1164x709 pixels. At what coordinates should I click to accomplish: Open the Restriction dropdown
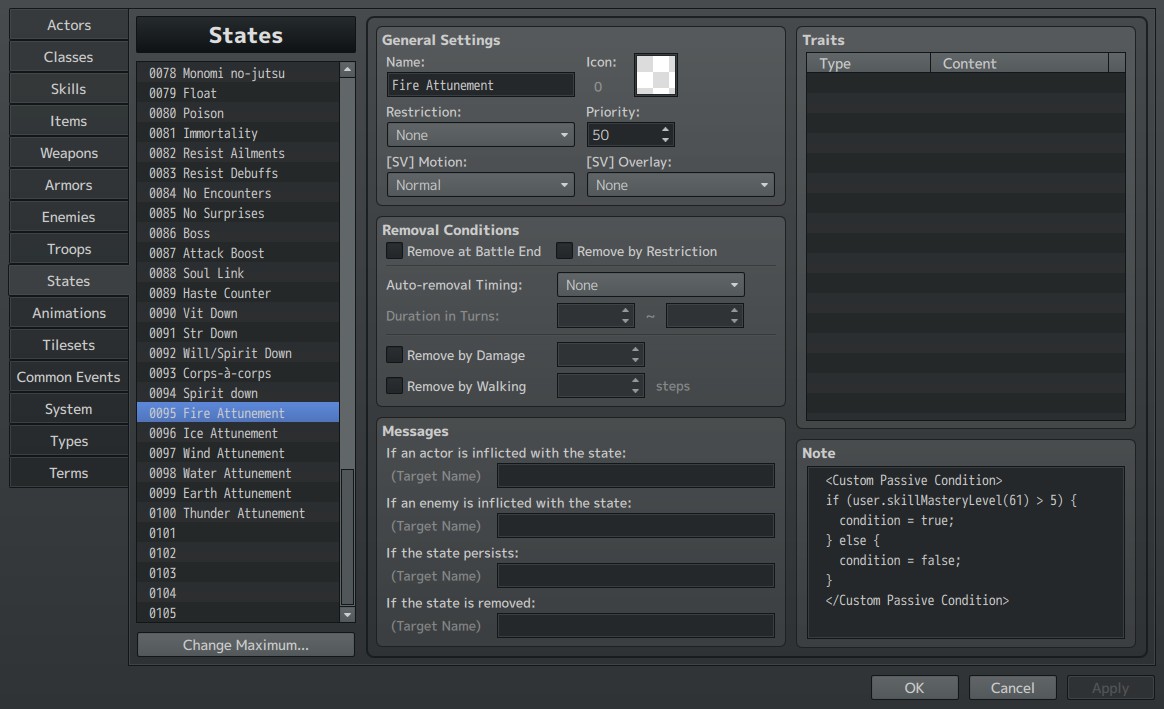click(x=480, y=135)
